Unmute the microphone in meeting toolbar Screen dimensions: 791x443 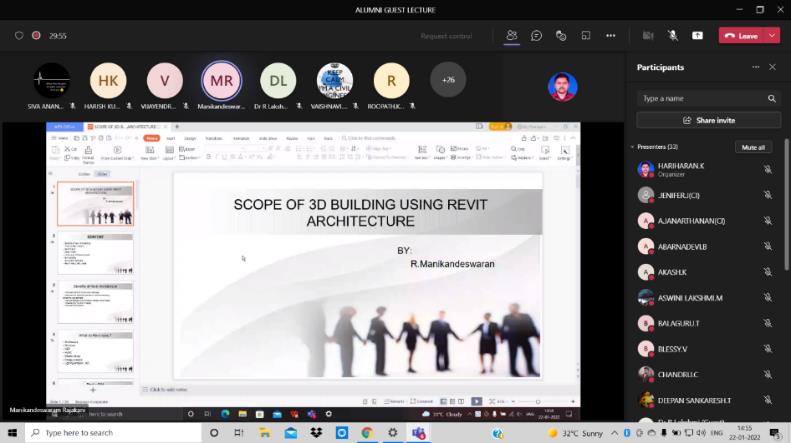(672, 35)
